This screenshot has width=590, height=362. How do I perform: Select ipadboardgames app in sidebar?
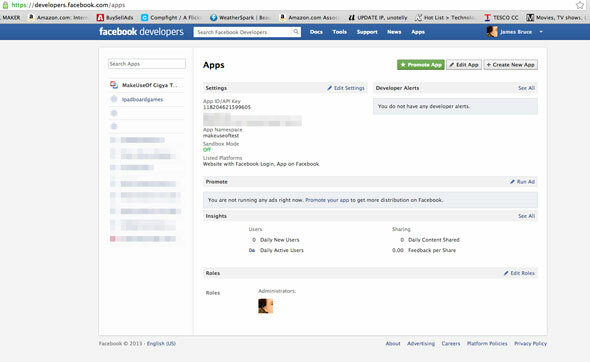pyautogui.click(x=142, y=99)
